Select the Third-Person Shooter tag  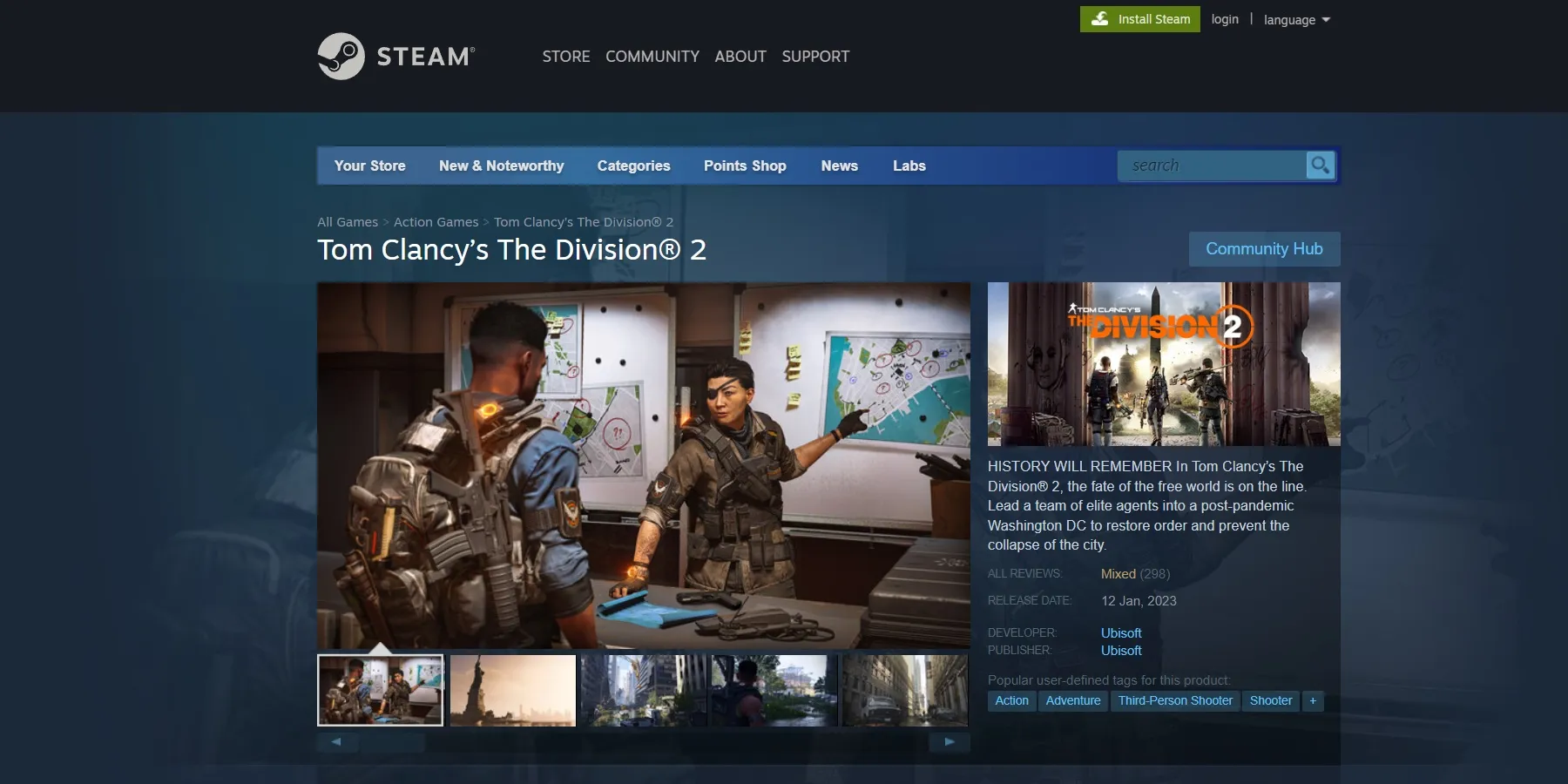pyautogui.click(x=1174, y=700)
